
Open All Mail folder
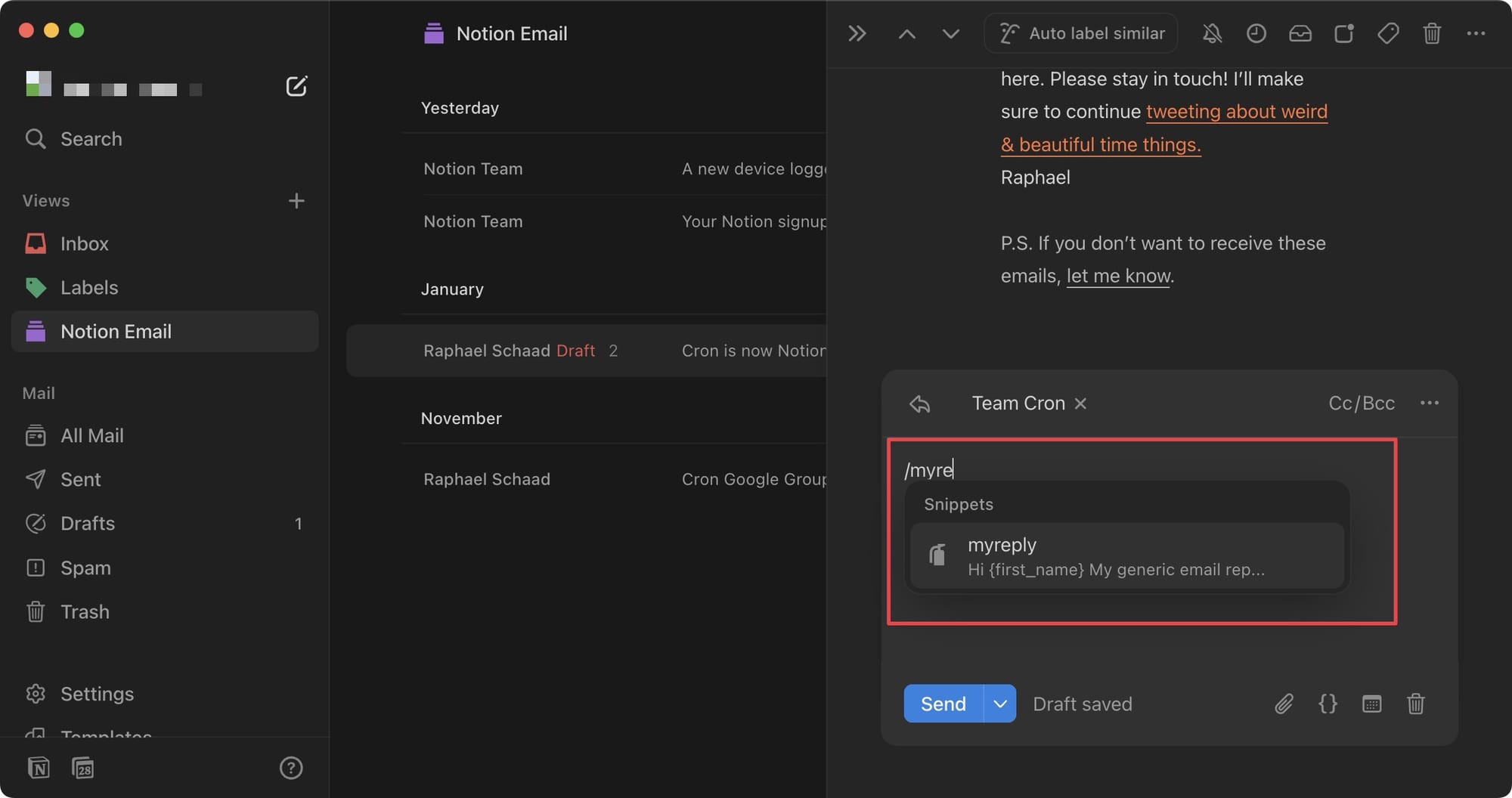tap(165, 435)
